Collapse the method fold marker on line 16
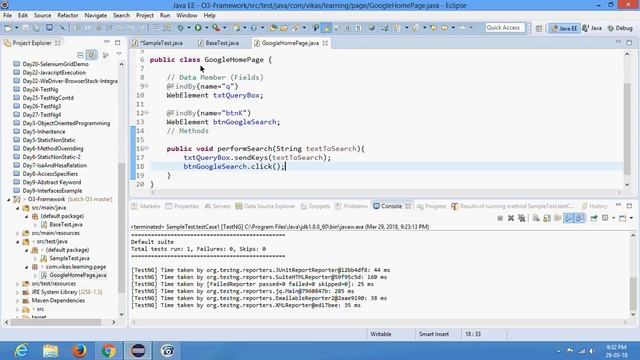 [x=147, y=149]
